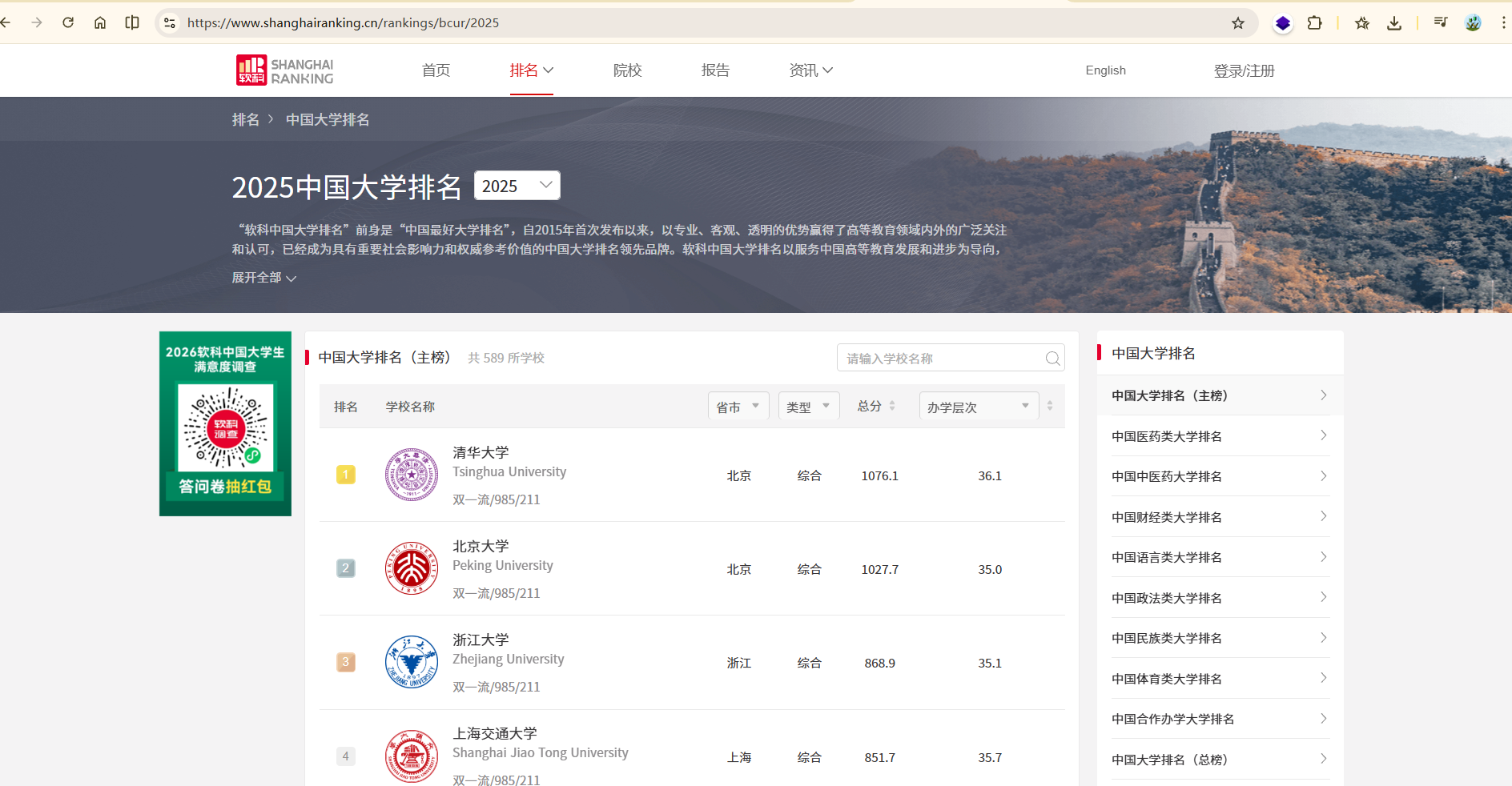This screenshot has height=786, width=1512.
Task: Click 登录/注册 to sign in
Action: 1245,70
